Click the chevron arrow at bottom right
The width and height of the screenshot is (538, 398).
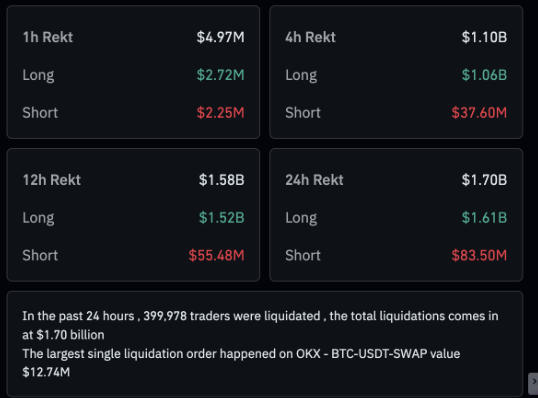(533, 383)
